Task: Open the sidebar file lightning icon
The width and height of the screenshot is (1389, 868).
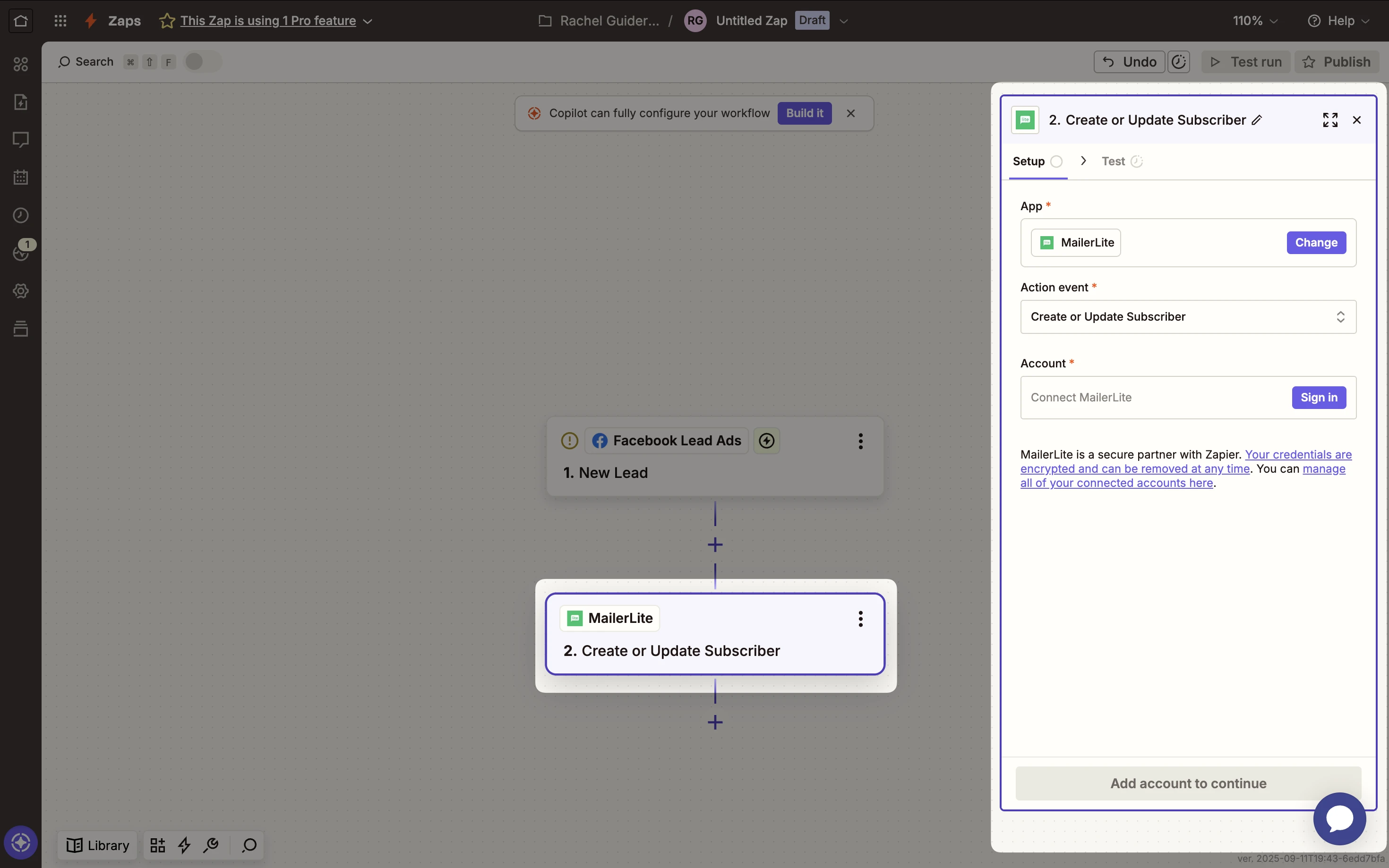Action: coord(21,102)
